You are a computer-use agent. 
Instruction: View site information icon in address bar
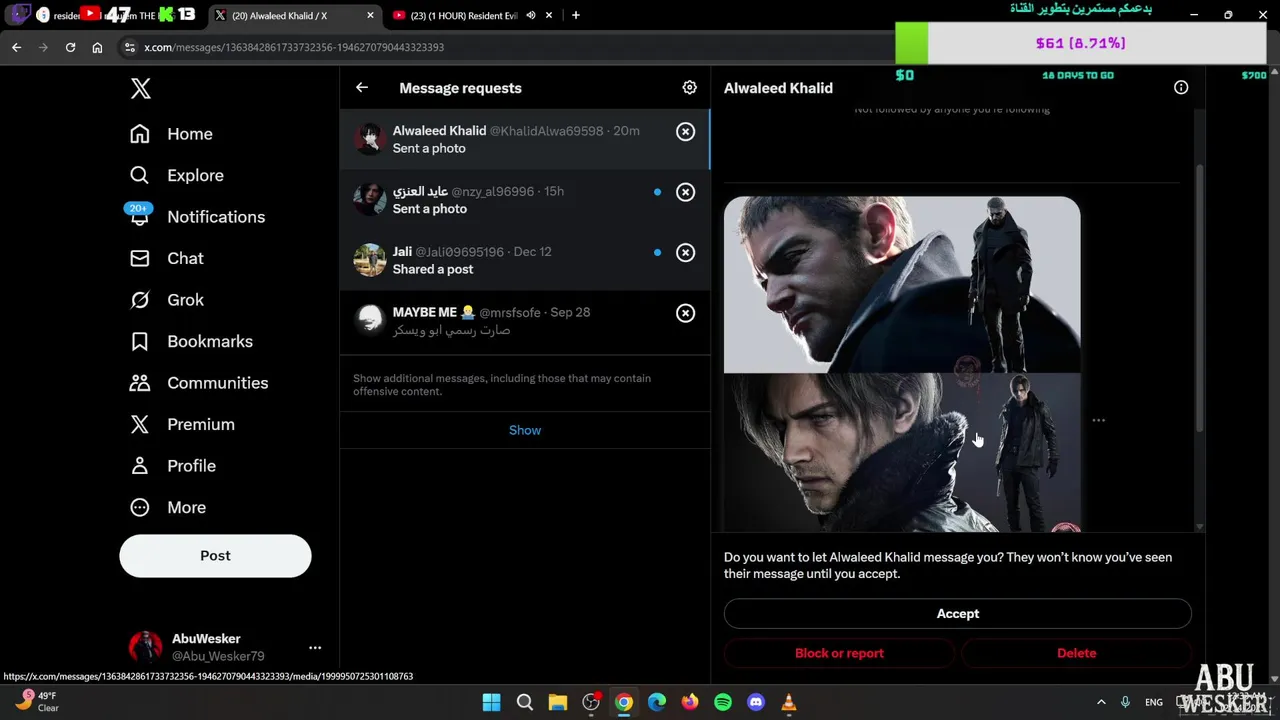pyautogui.click(x=129, y=47)
